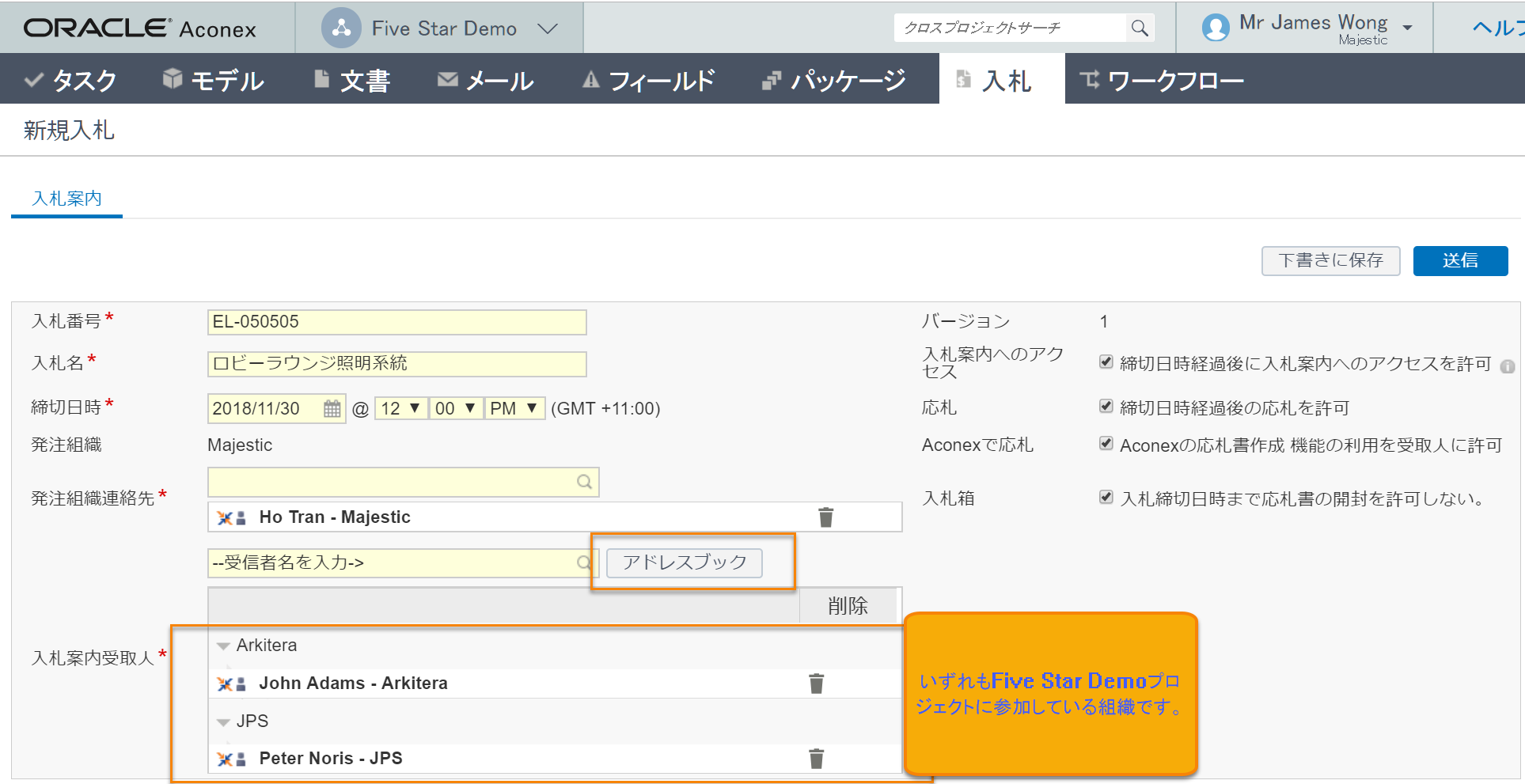Collapse the JPS group
This screenshot has height=784, width=1525.
coord(223,722)
